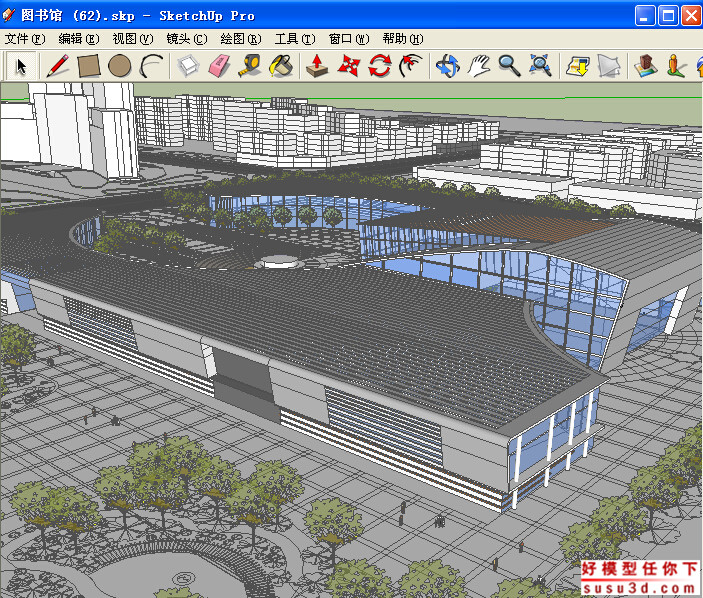Activate the Orbit tool
The width and height of the screenshot is (703, 598).
[x=447, y=66]
